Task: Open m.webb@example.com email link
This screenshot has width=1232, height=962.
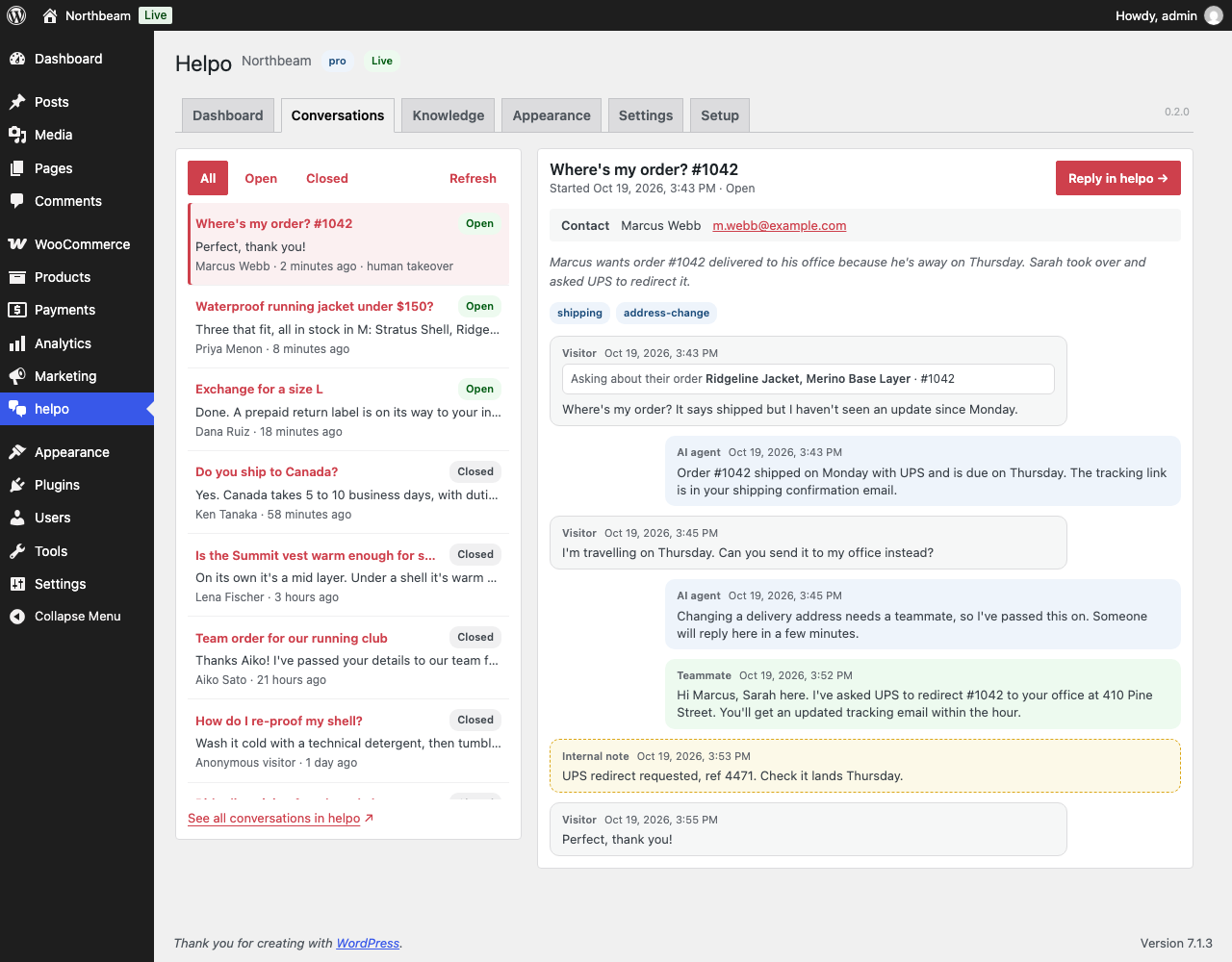Action: click(x=780, y=226)
